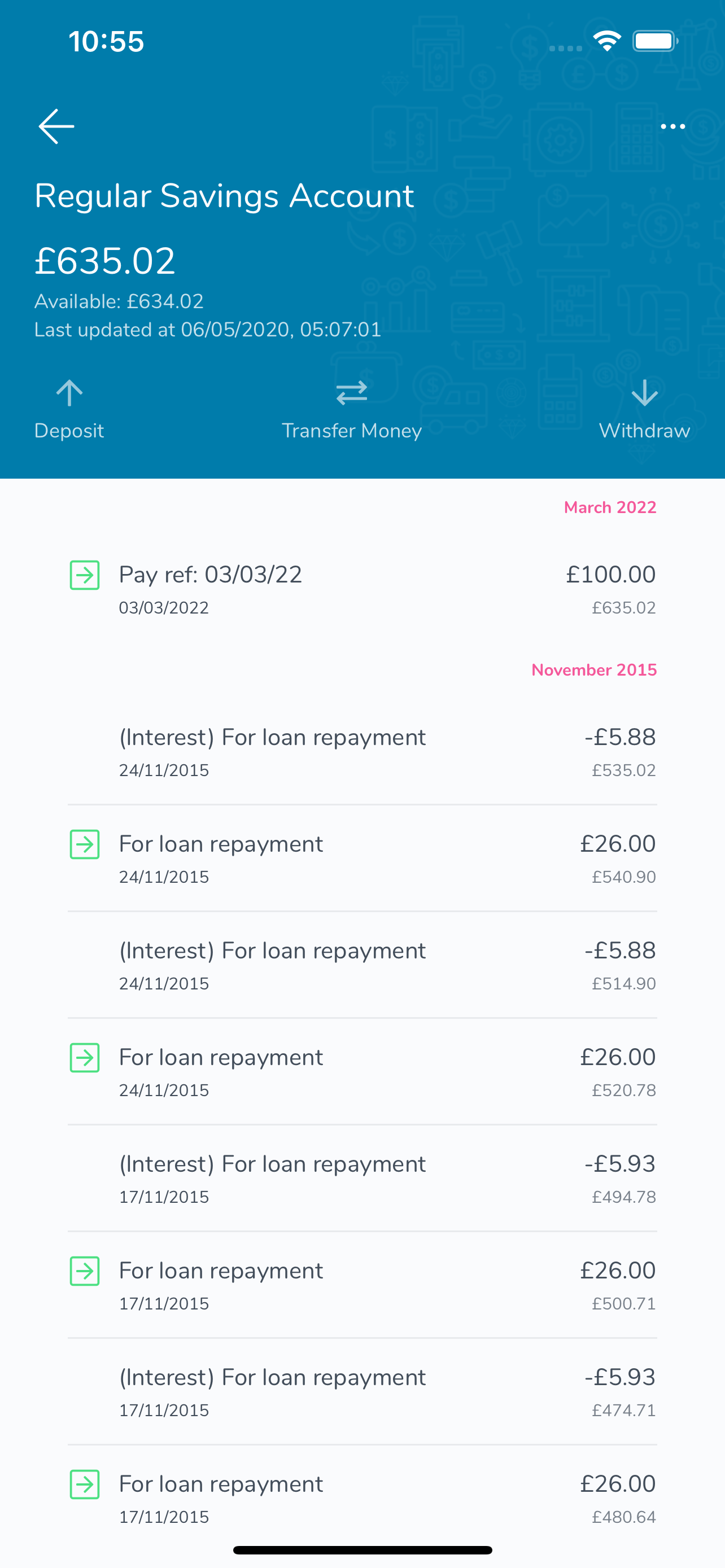The height and width of the screenshot is (1568, 725).
Task: Open the -£5.93 interest entry with £474.71 balance
Action: tap(362, 1392)
